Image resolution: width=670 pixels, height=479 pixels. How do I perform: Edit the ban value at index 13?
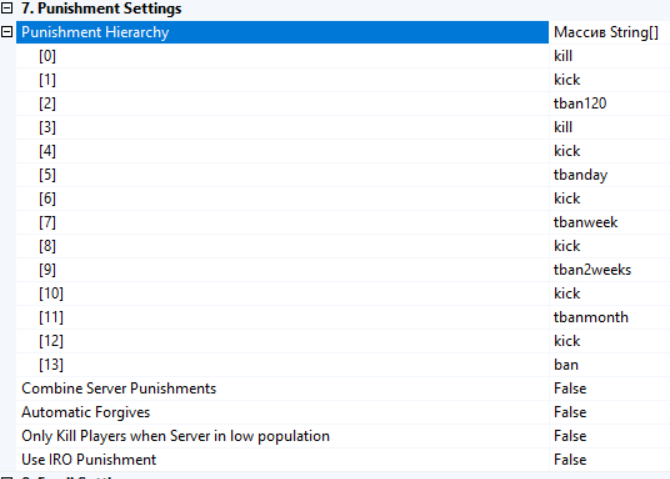click(x=566, y=364)
